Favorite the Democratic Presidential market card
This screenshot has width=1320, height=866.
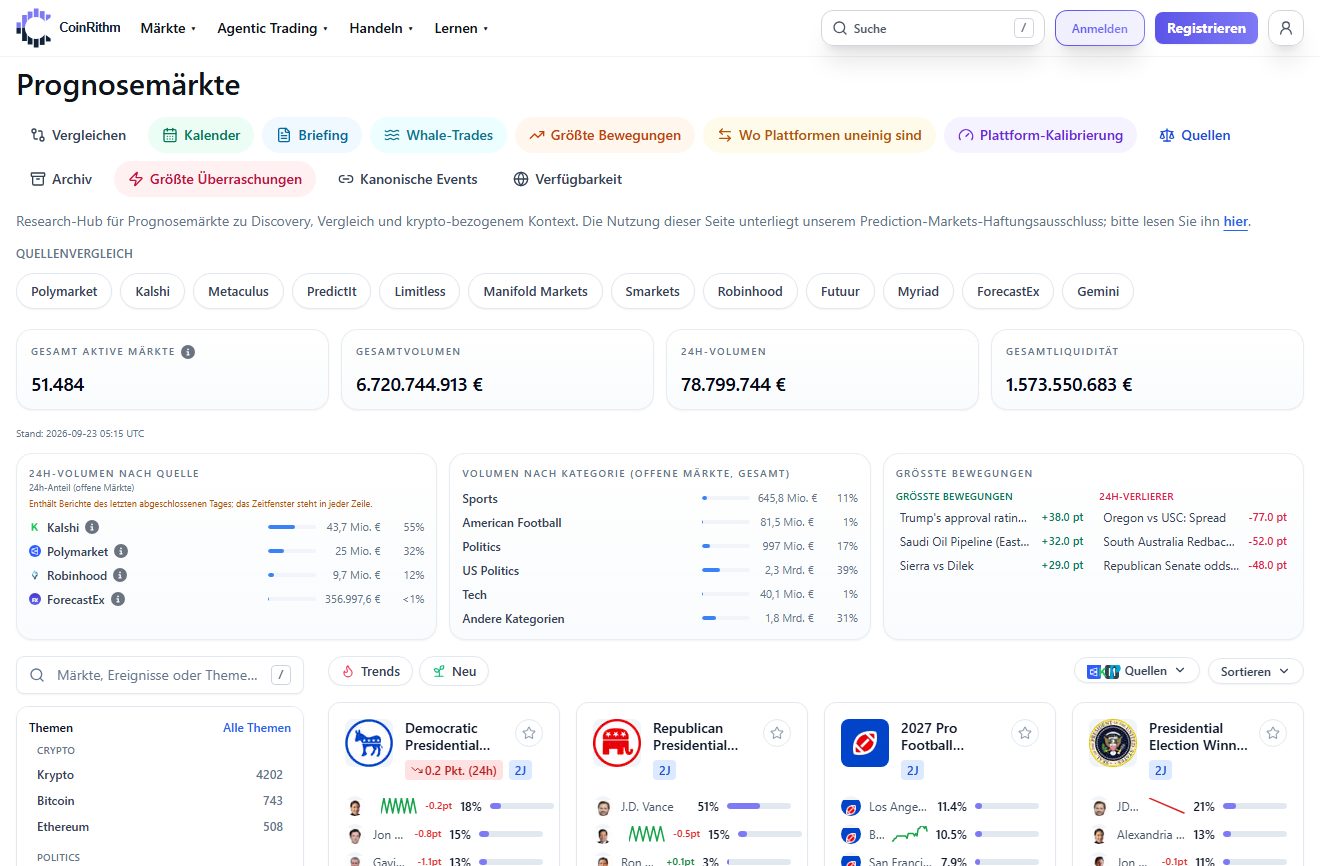click(x=529, y=733)
